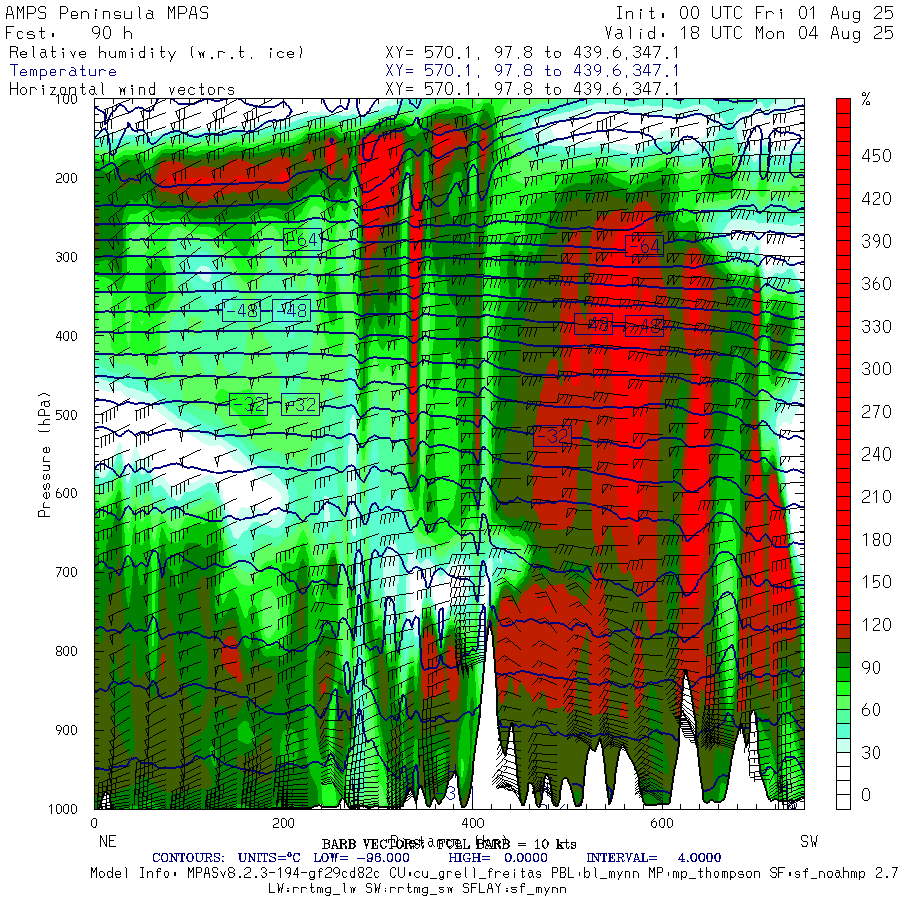Click the -64 contour label in the red area

645,246
